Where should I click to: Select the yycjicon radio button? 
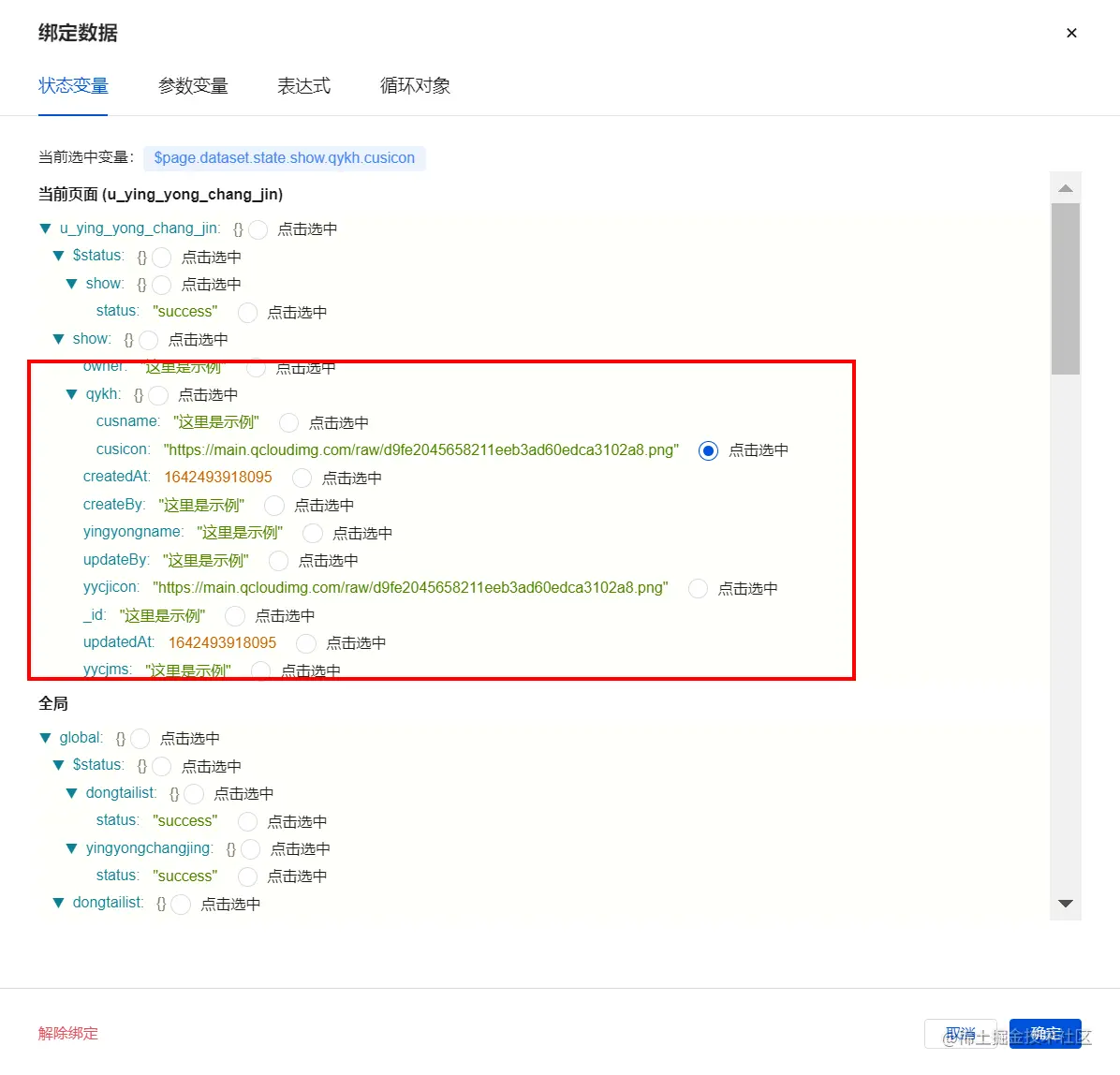coord(698,589)
